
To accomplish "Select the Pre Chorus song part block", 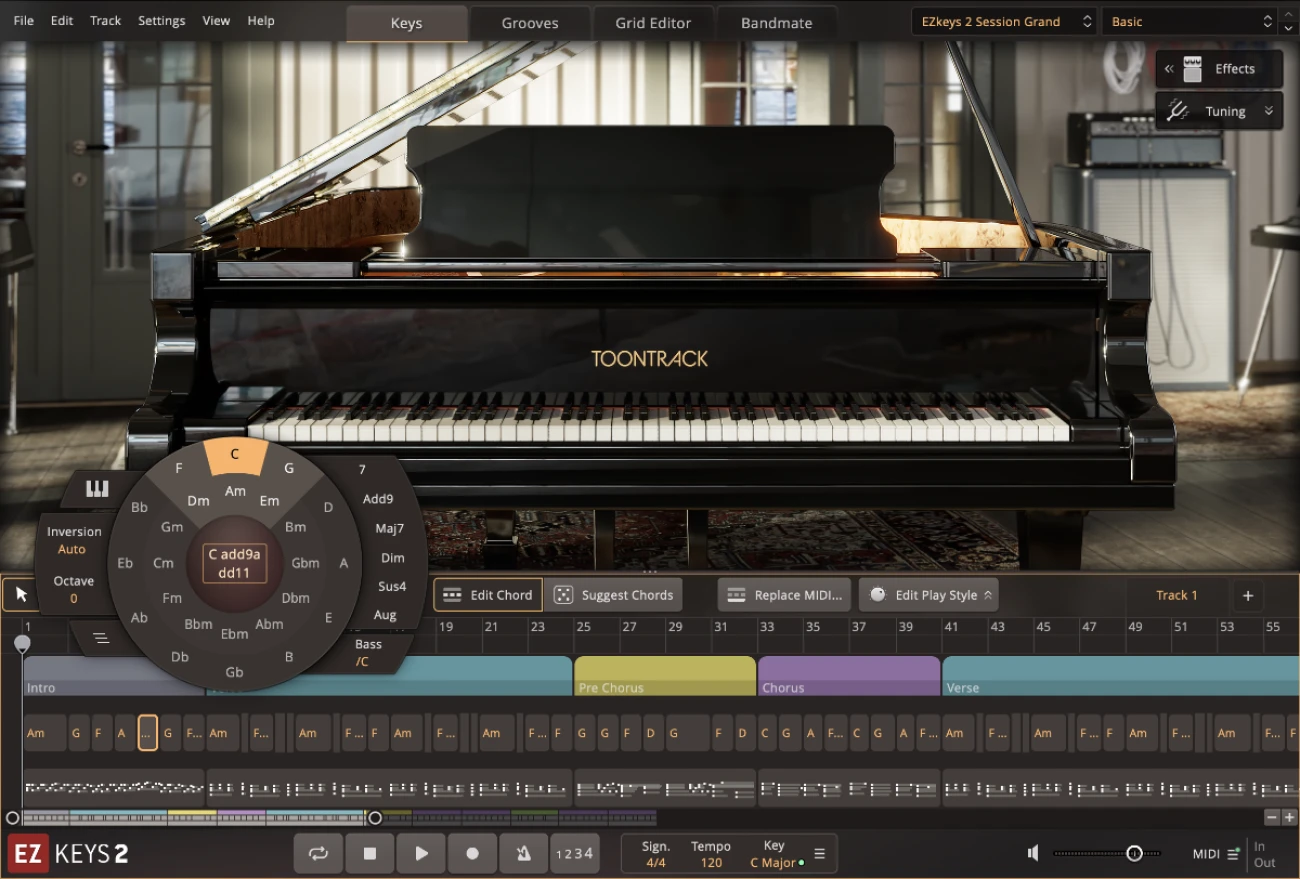I will click(664, 675).
